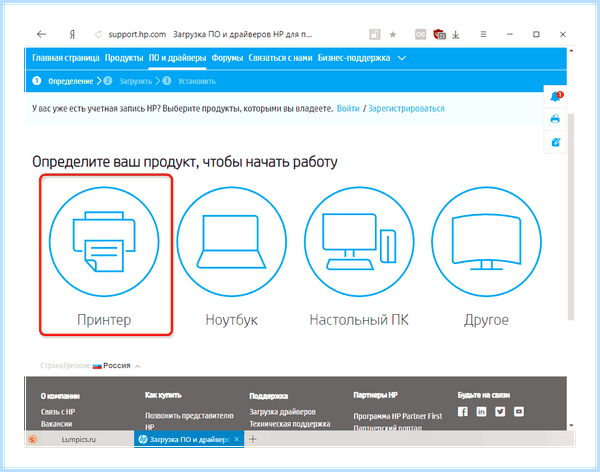Screen dimensions: 600x472
Task: Click the Как купить footer heading
Action: (163, 395)
